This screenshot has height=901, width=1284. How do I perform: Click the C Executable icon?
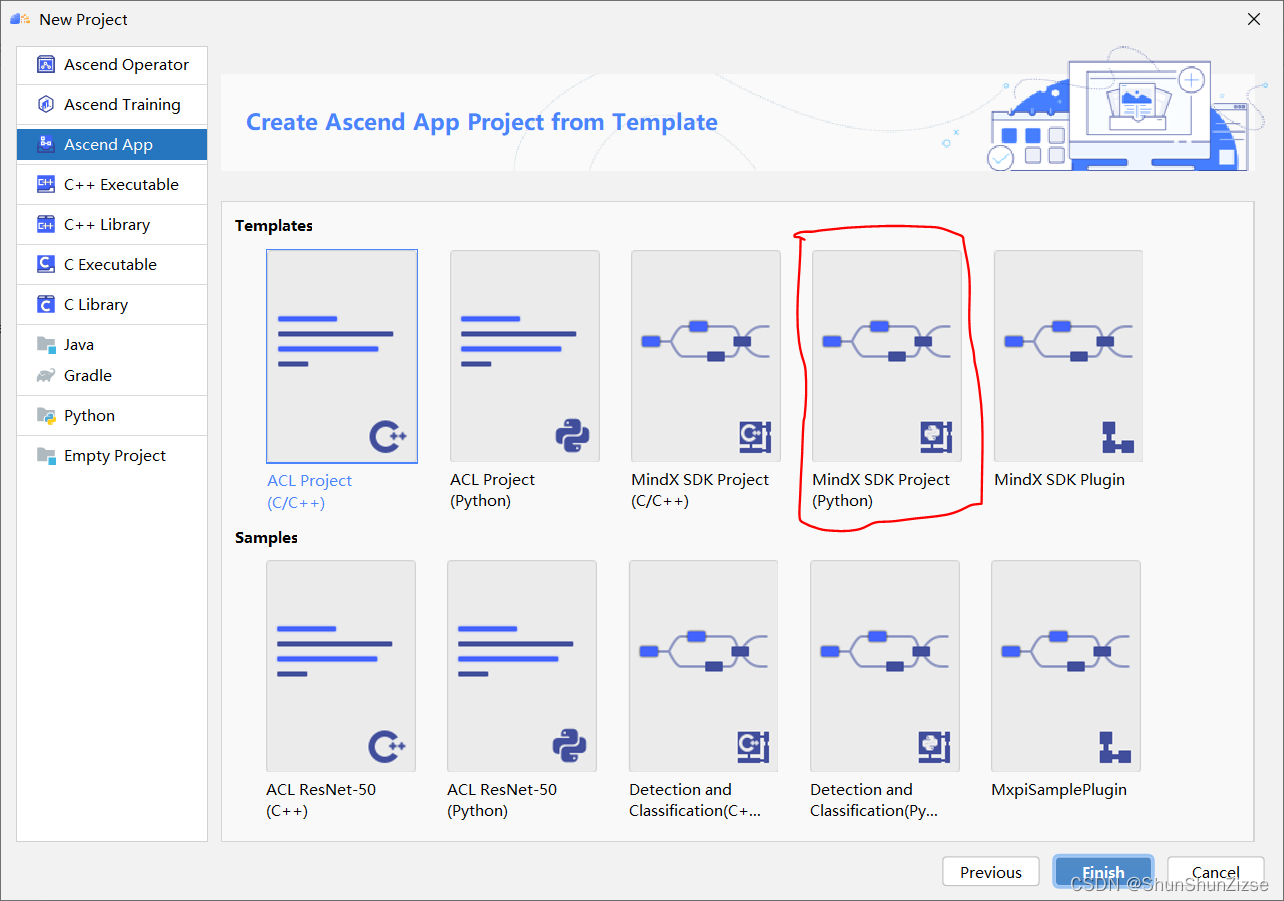(x=45, y=265)
